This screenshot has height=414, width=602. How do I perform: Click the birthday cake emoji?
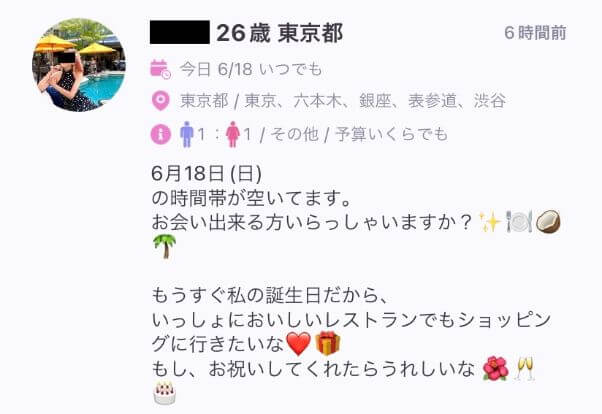(x=164, y=393)
